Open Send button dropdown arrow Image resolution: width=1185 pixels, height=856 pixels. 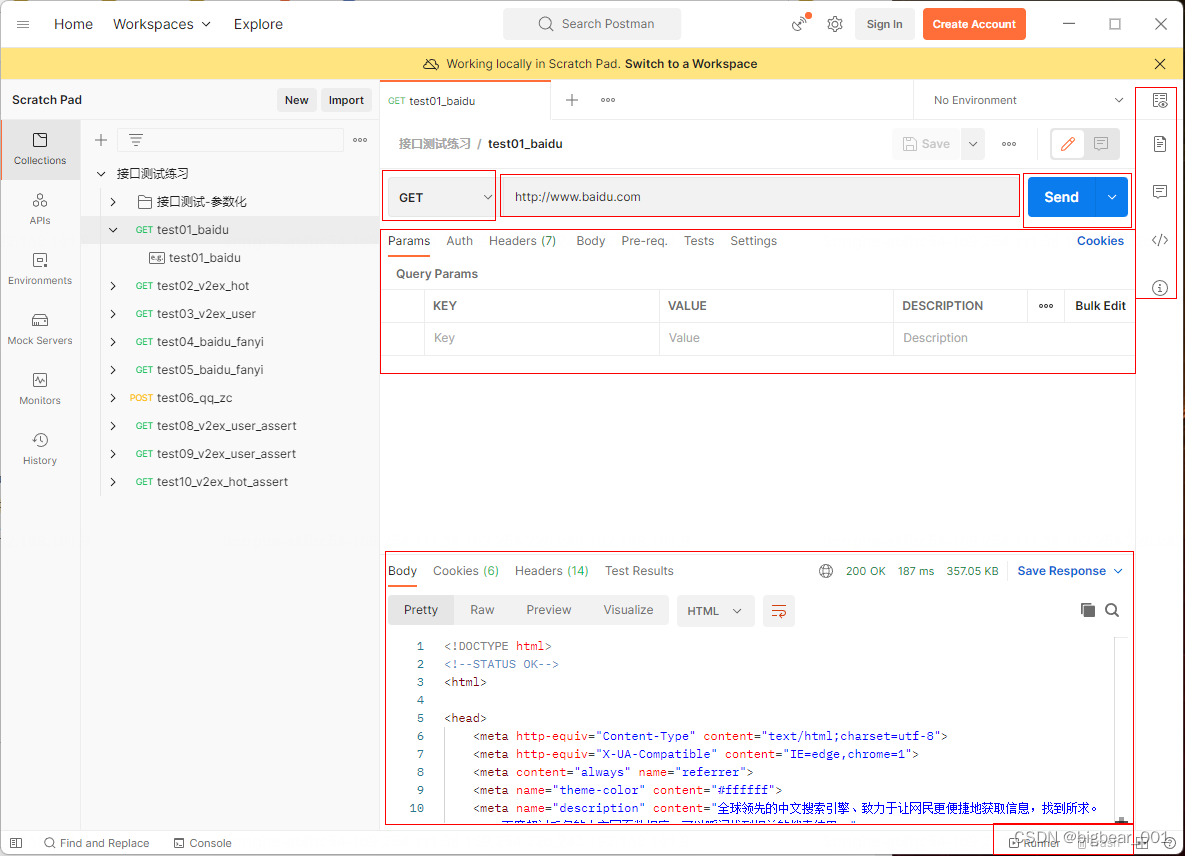(x=1112, y=197)
